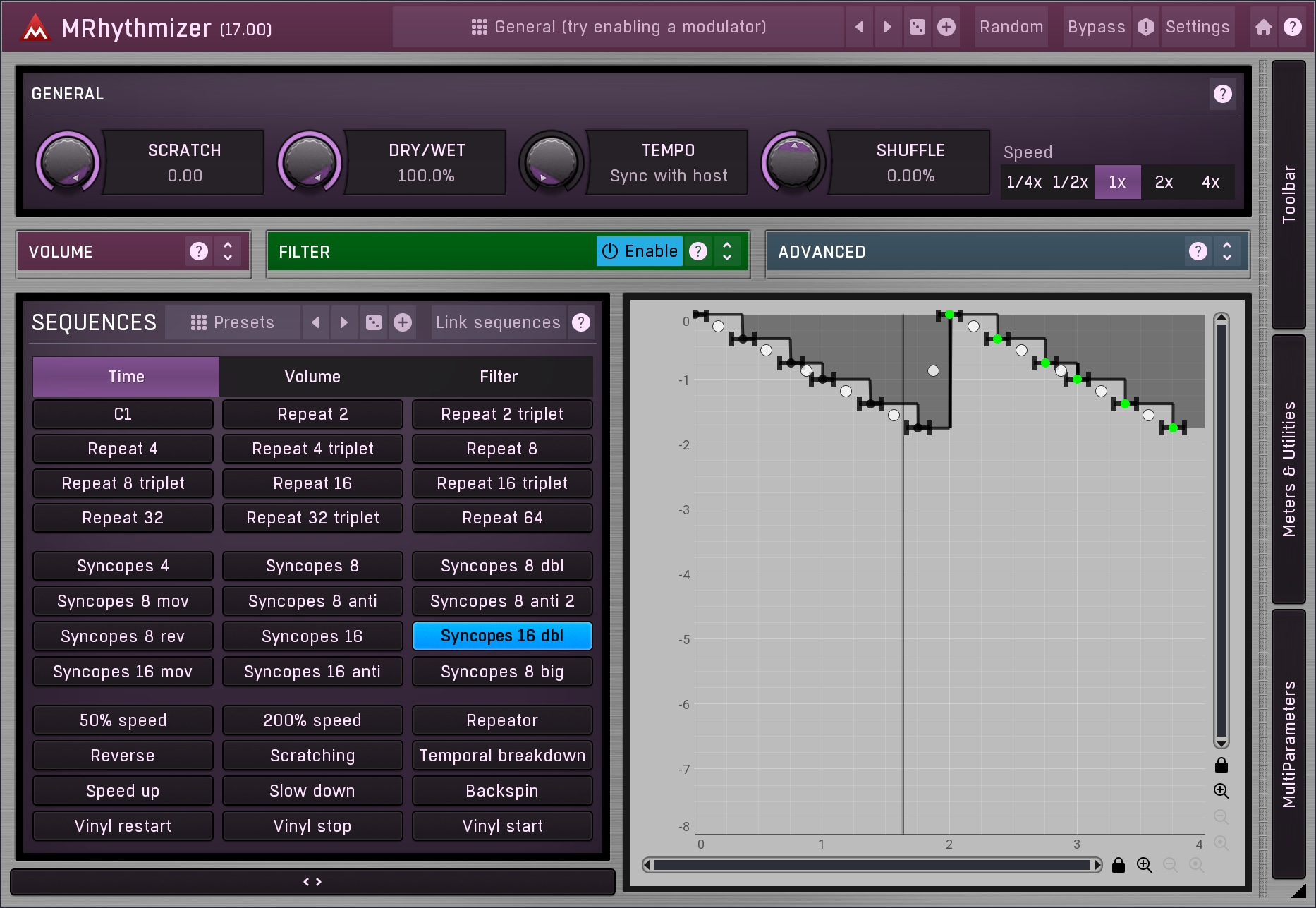This screenshot has height=908, width=1316.
Task: Click the Dry/Wet knob
Action: 310,162
